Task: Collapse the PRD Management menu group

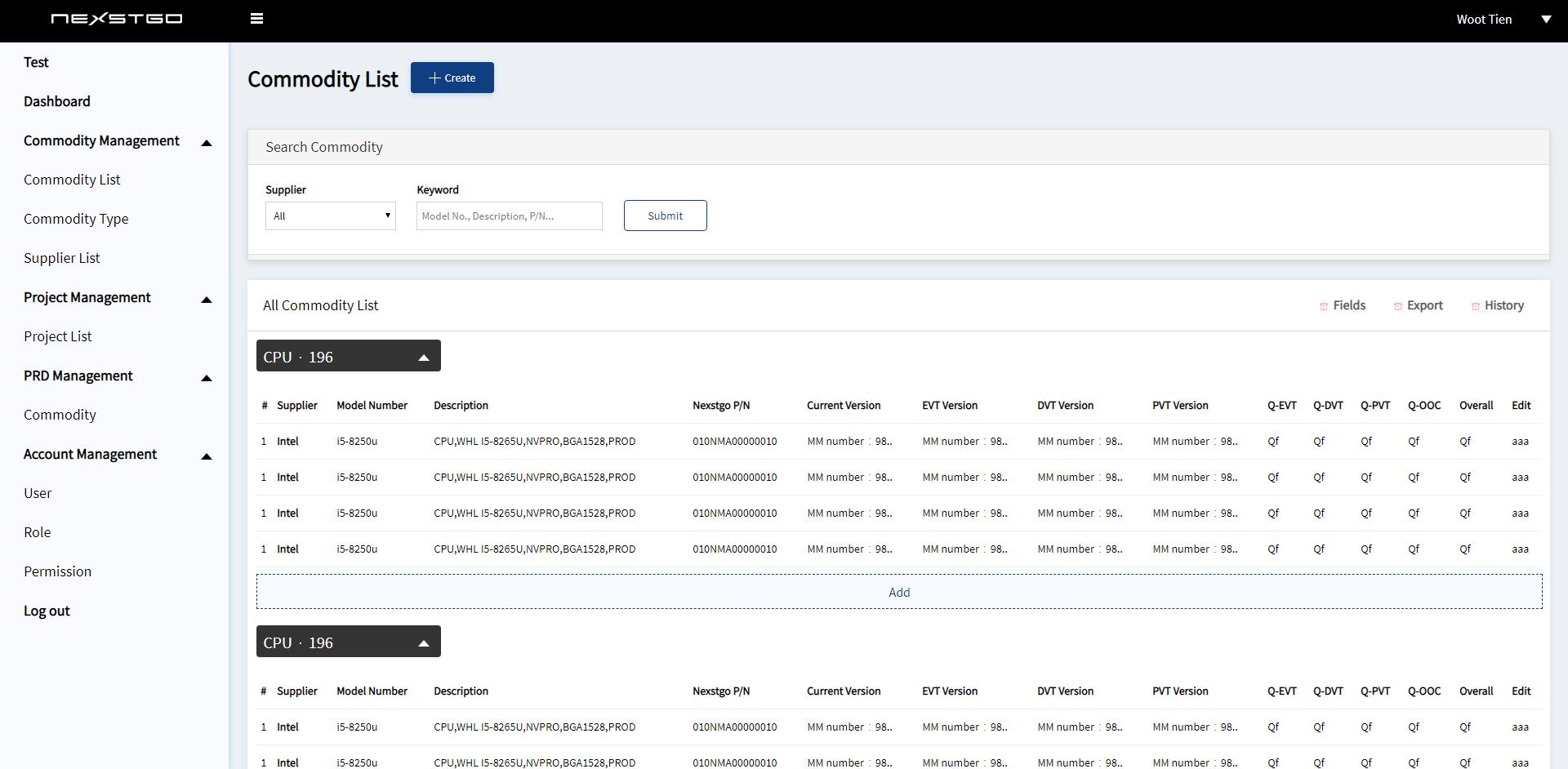Action: pyautogui.click(x=207, y=378)
